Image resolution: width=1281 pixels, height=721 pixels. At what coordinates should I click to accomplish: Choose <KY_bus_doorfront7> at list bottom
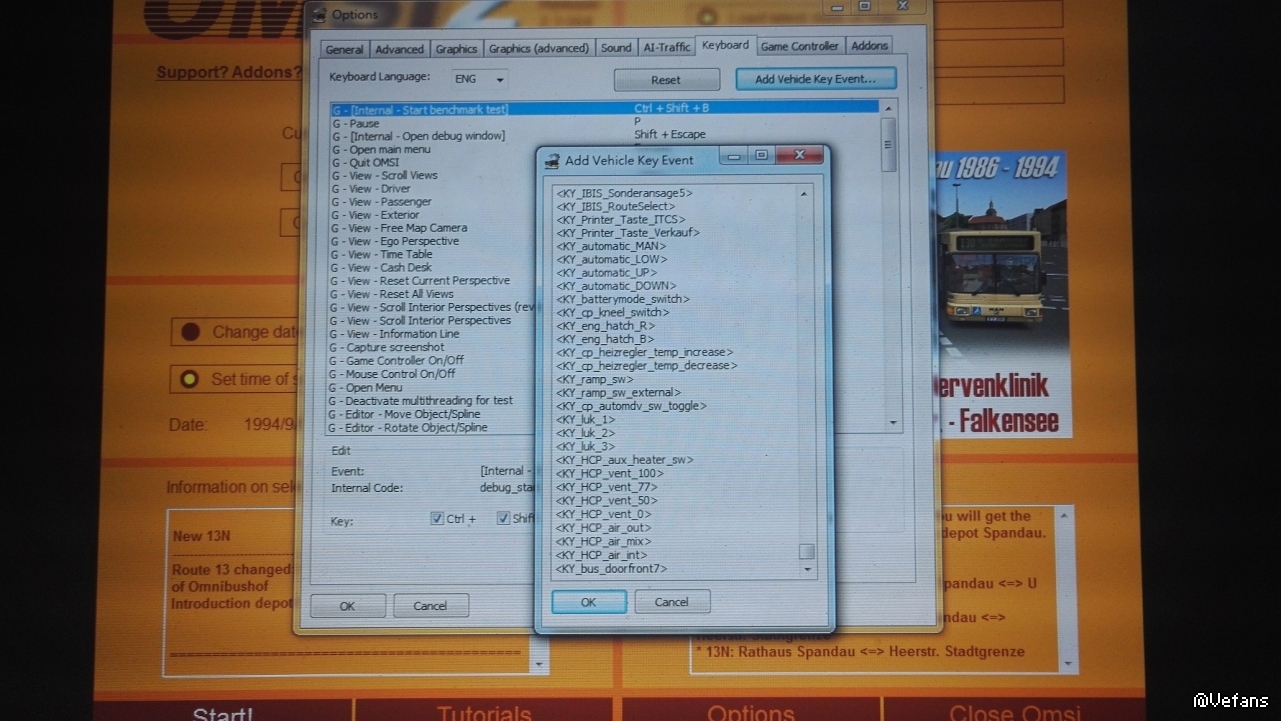point(611,569)
